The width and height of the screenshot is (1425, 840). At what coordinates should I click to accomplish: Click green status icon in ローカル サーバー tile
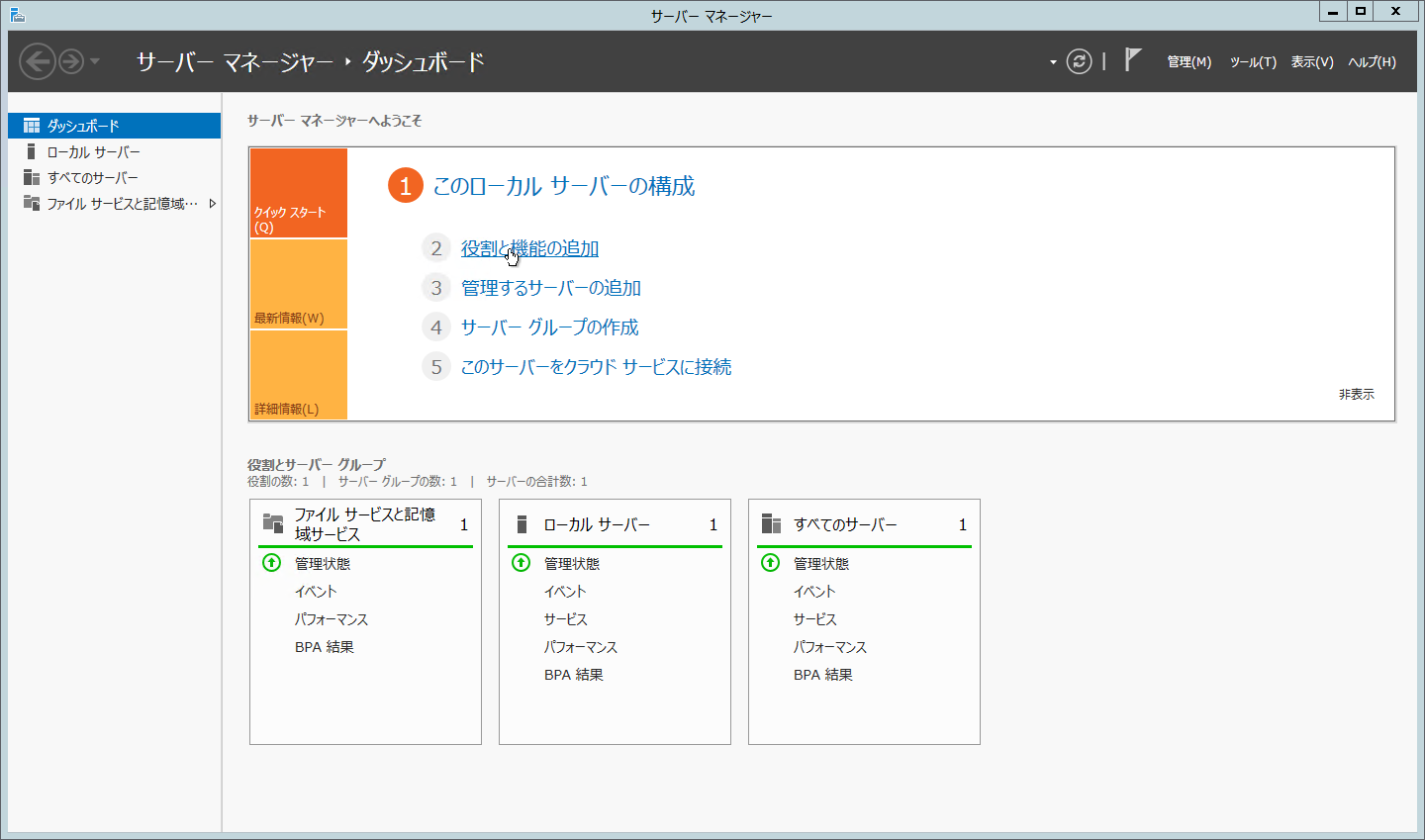(x=522, y=563)
